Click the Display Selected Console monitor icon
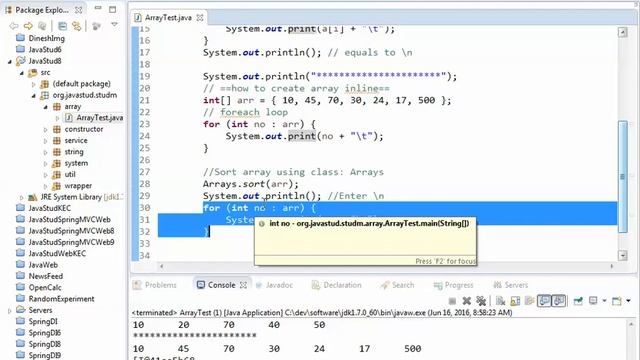This screenshot has width=640, height=360. [x=593, y=301]
